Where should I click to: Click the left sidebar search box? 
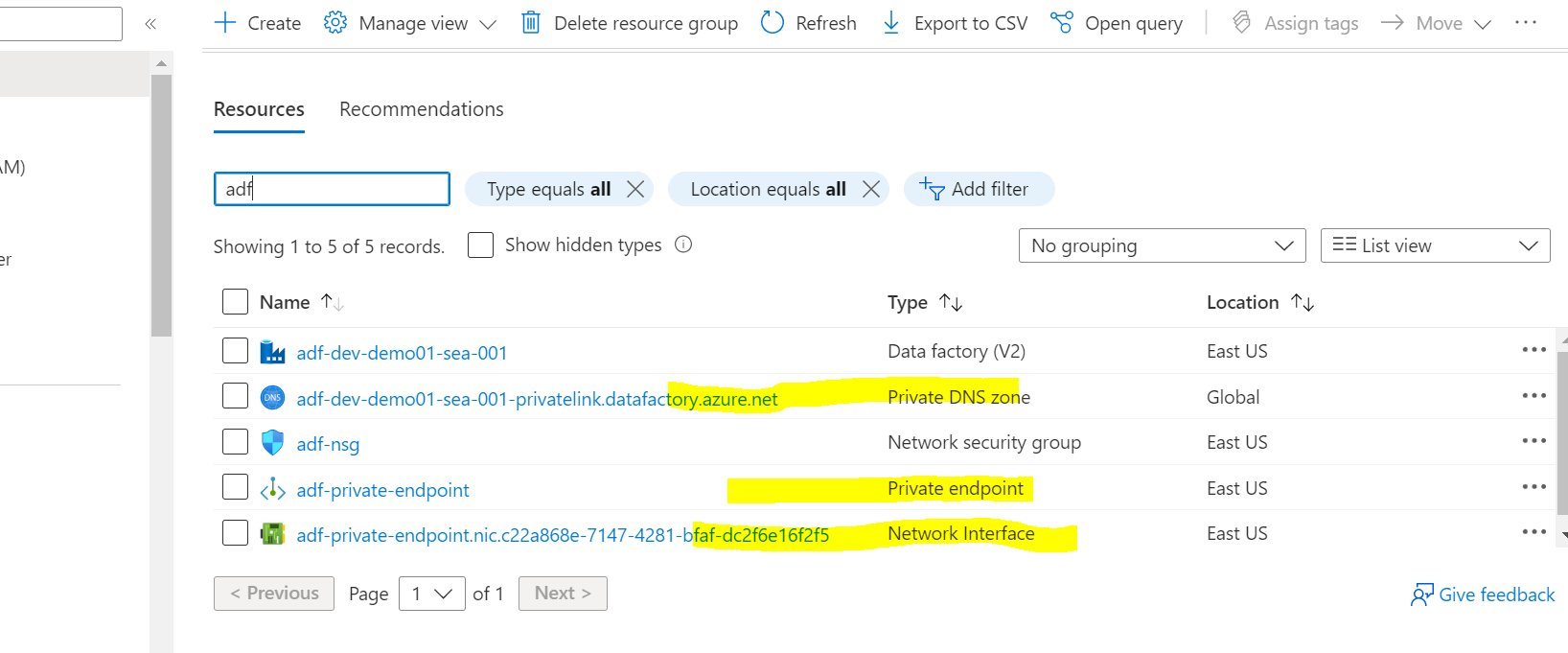(60, 24)
